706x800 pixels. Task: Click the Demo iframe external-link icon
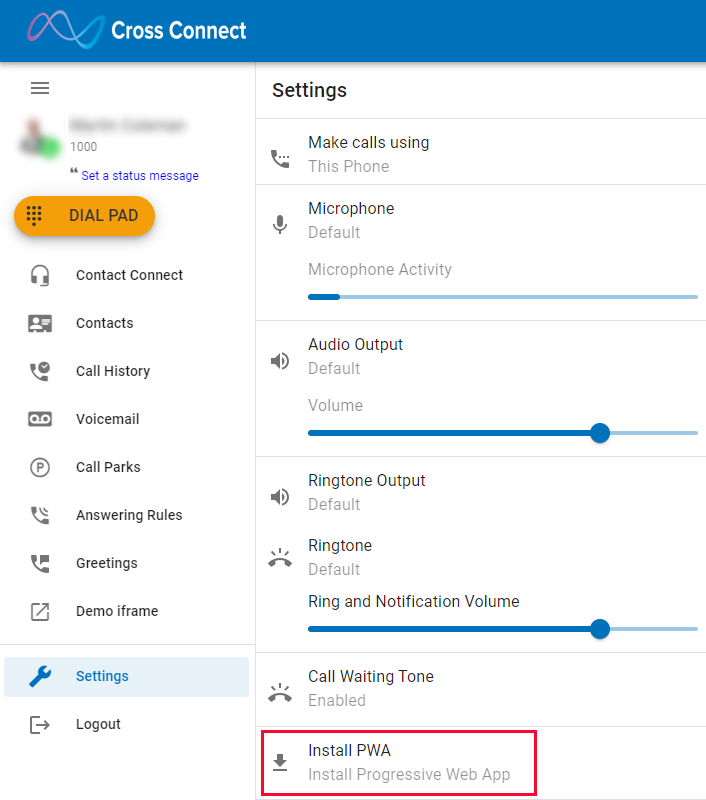click(40, 611)
